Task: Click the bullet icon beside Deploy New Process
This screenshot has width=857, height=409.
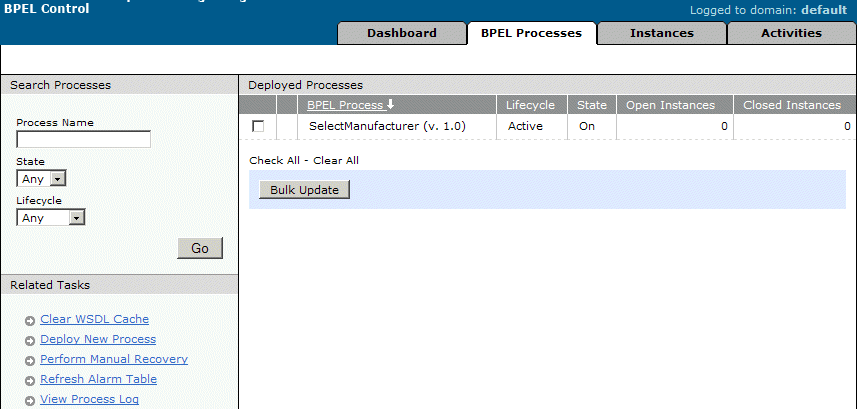Action: [30, 341]
